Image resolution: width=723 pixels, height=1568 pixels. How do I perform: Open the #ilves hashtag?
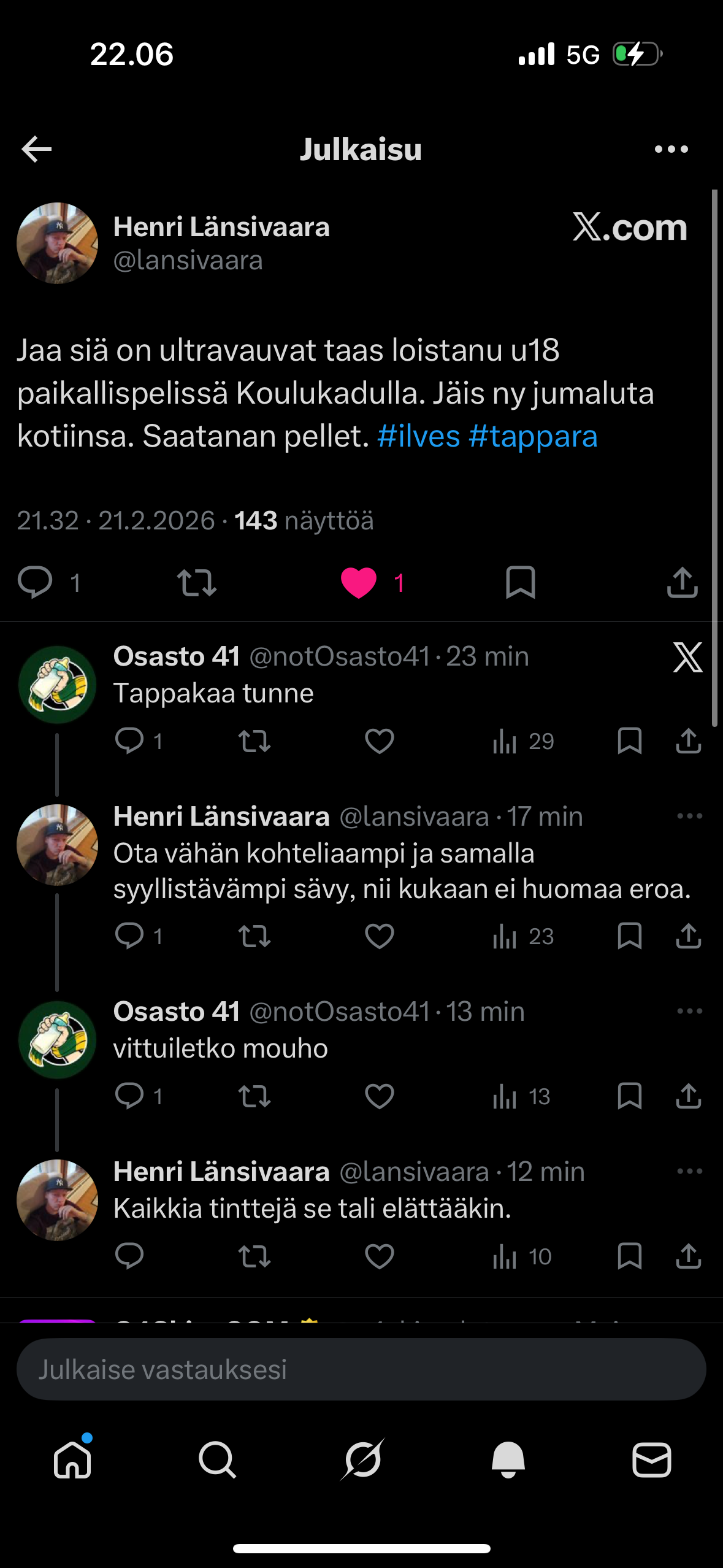[418, 437]
